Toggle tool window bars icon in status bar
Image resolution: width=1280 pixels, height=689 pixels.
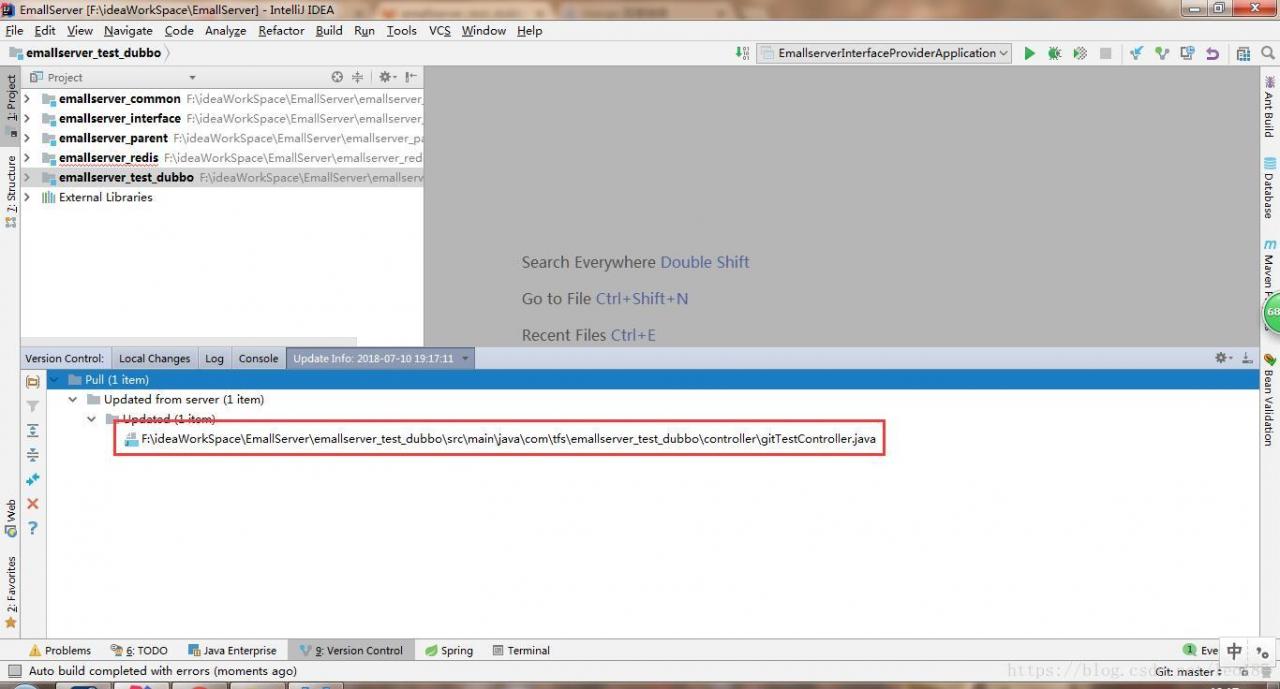(13, 671)
